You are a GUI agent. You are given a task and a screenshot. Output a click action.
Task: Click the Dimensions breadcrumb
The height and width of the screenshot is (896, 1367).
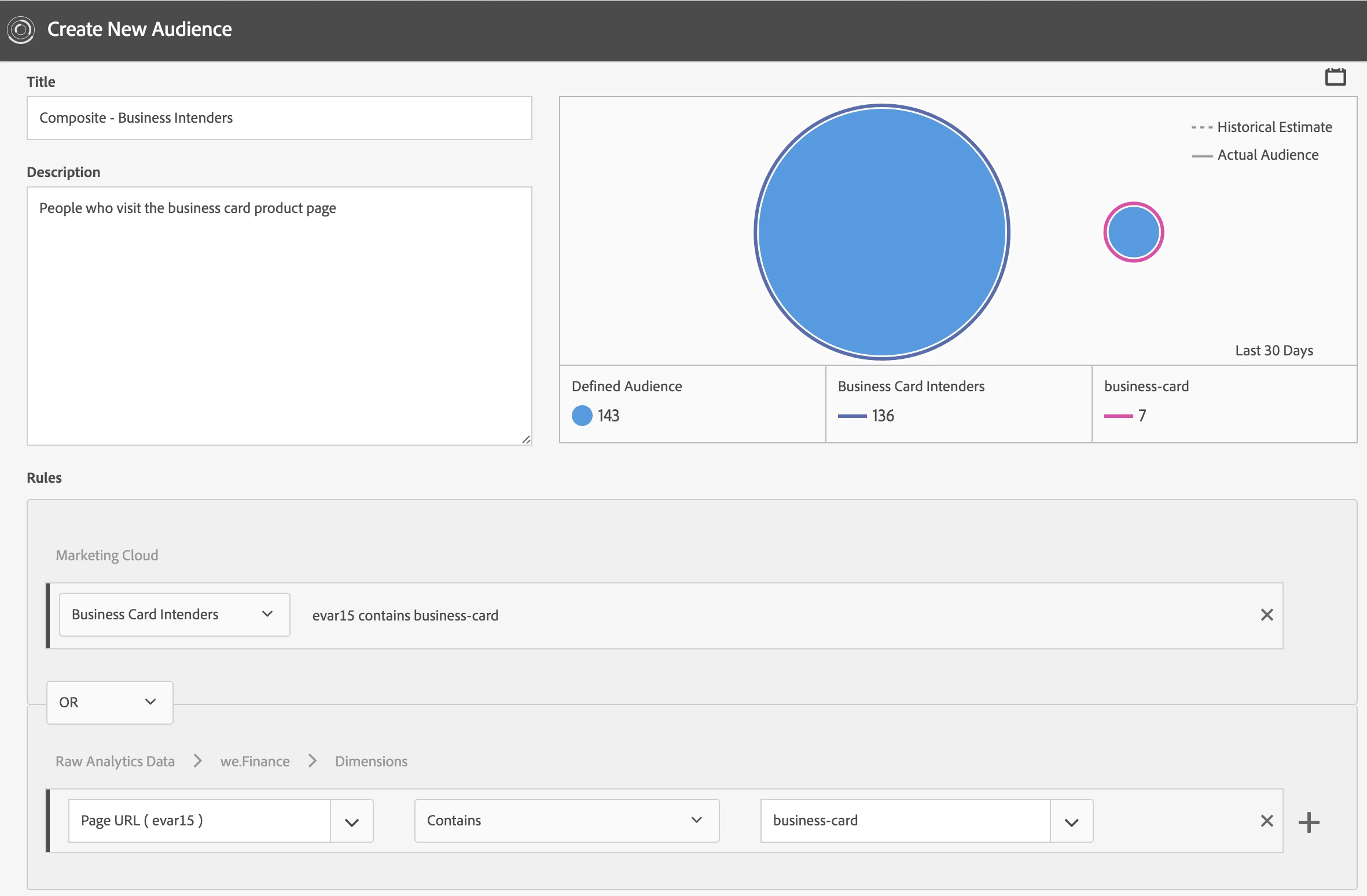tap(371, 761)
